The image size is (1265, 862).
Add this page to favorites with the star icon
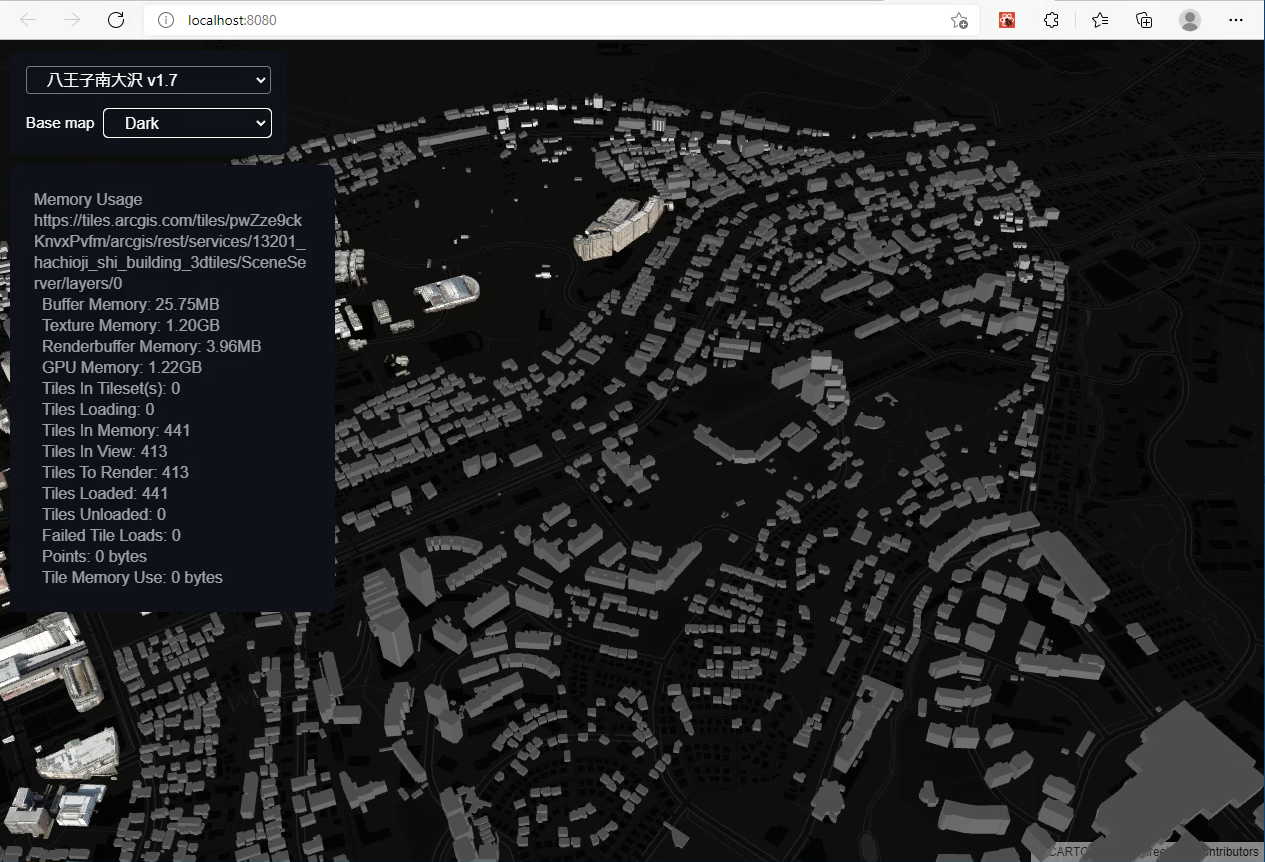pos(959,19)
